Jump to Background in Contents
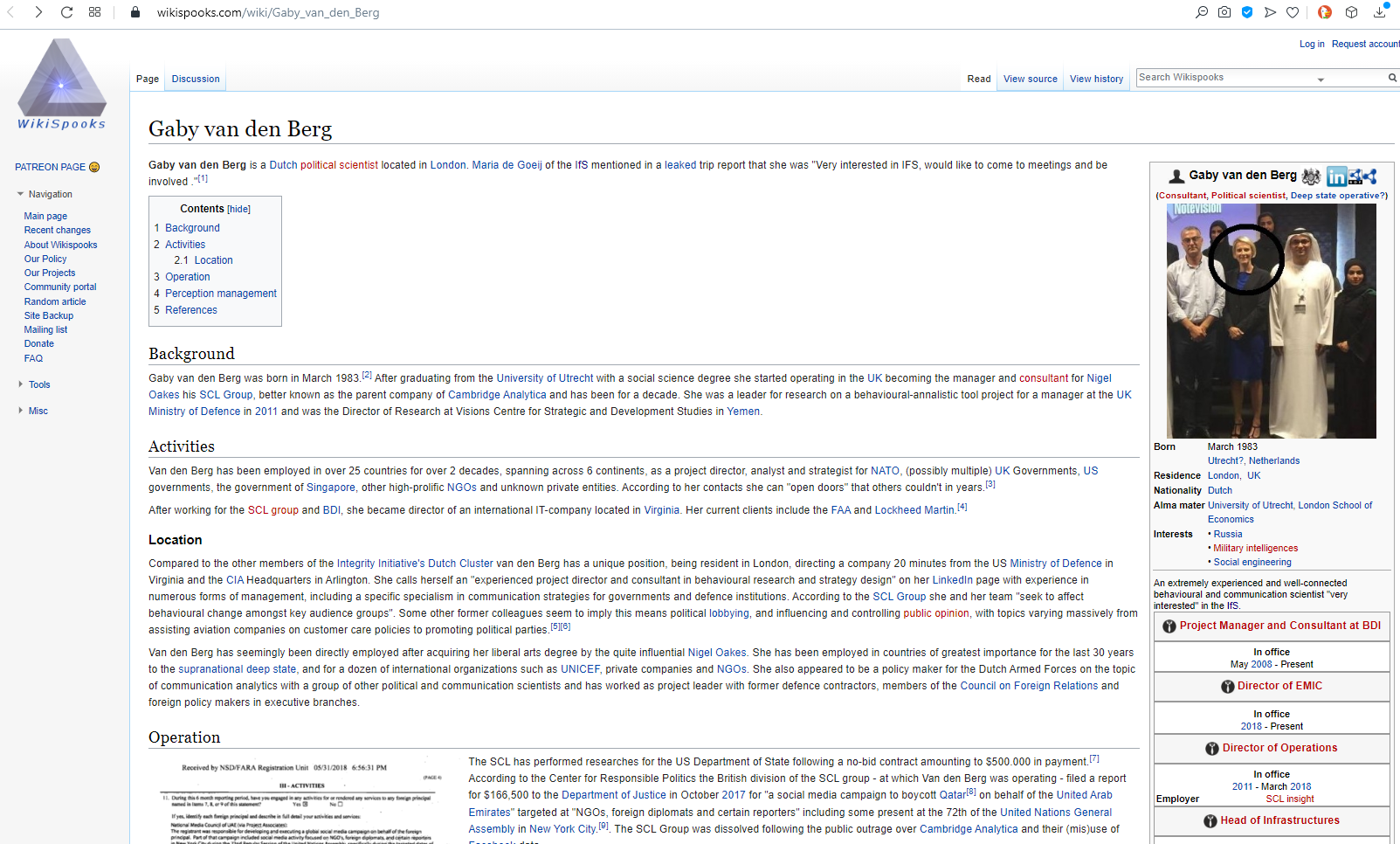This screenshot has width=1400, height=844. [192, 228]
